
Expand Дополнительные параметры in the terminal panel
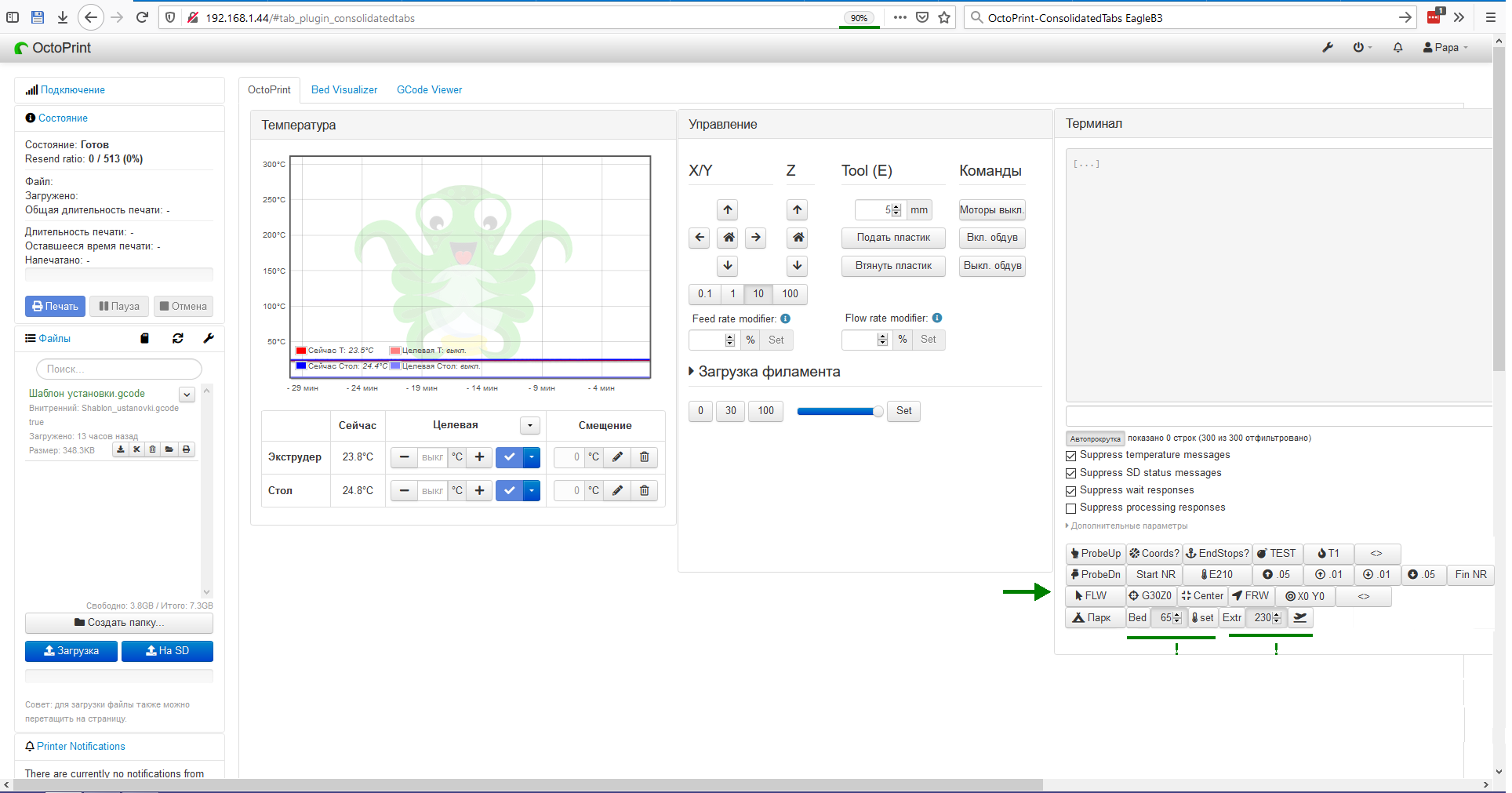[x=1127, y=526]
